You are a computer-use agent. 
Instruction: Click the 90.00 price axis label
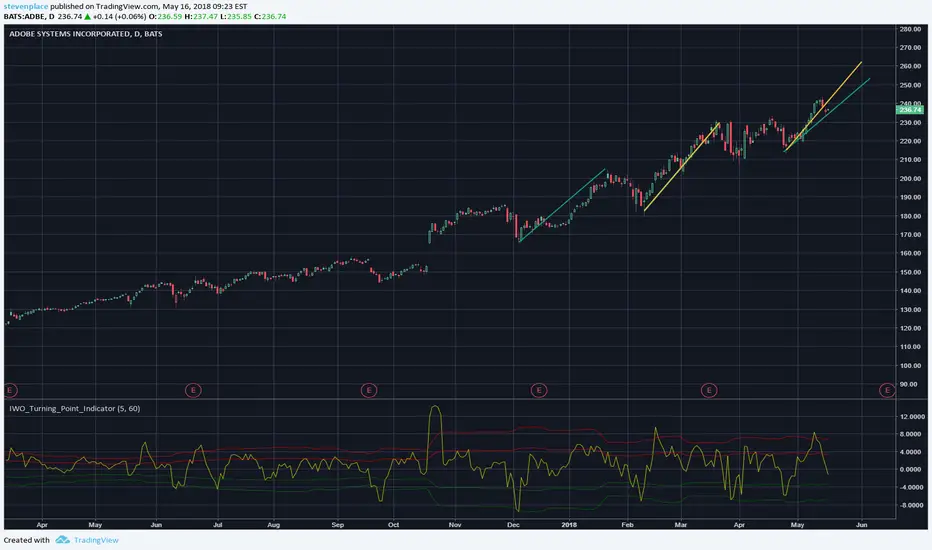(909, 384)
